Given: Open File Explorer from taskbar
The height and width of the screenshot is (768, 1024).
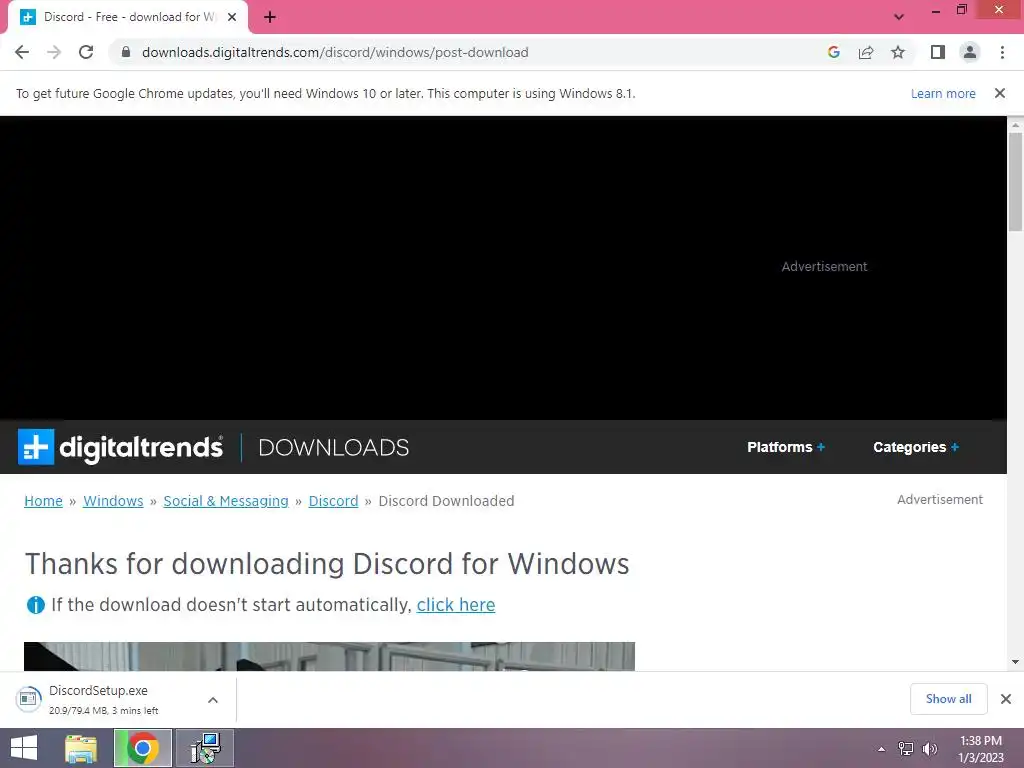Looking at the screenshot, I should click(81, 748).
